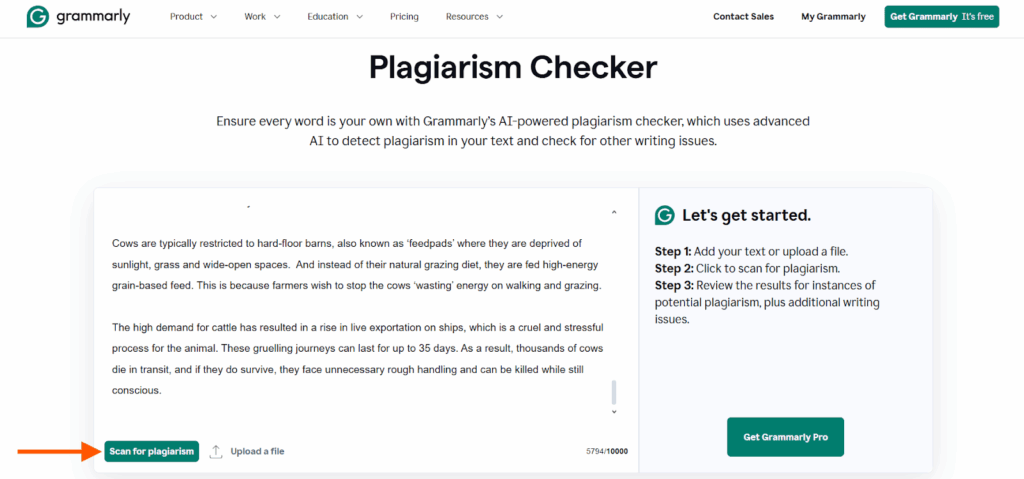Open the Resources dropdown chevron

(x=500, y=17)
